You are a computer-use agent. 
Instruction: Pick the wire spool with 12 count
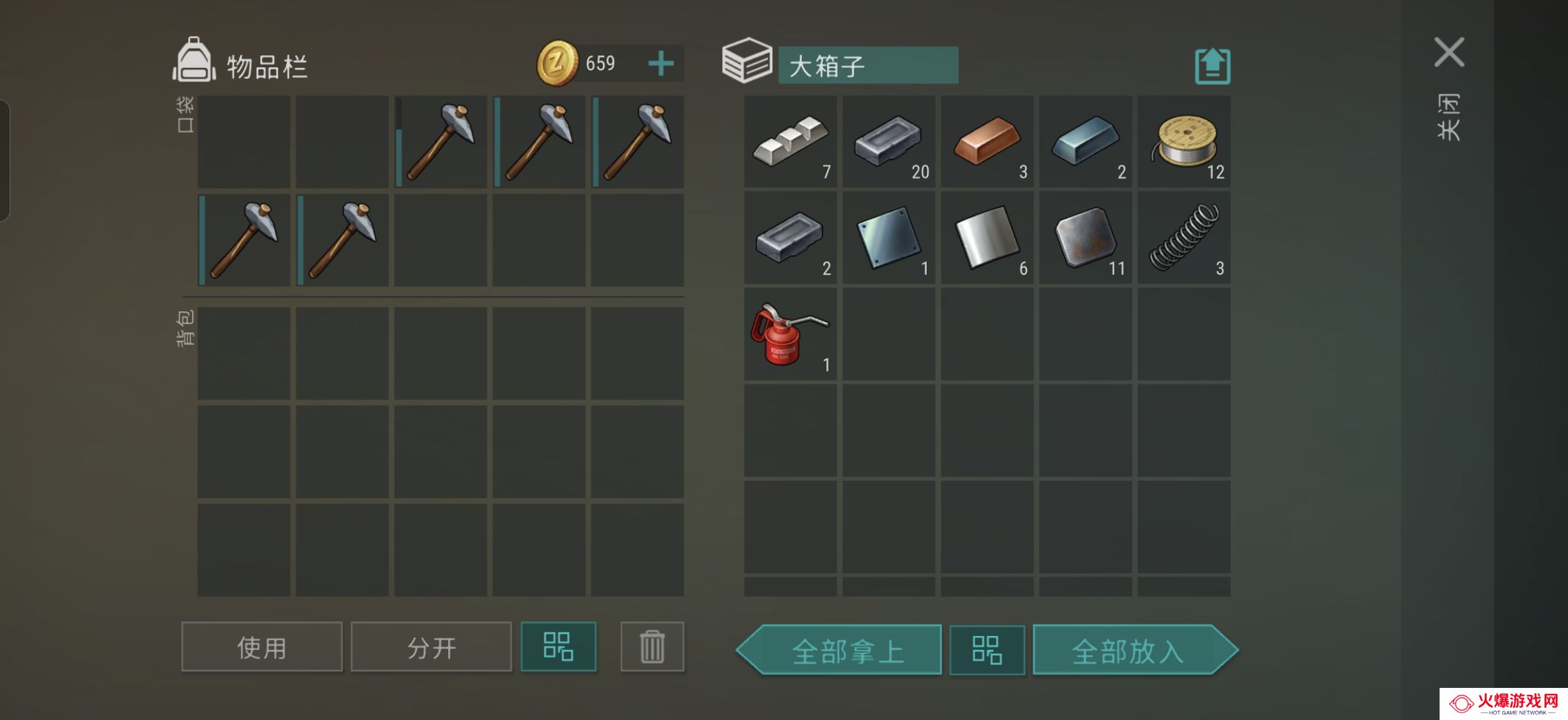point(1184,141)
